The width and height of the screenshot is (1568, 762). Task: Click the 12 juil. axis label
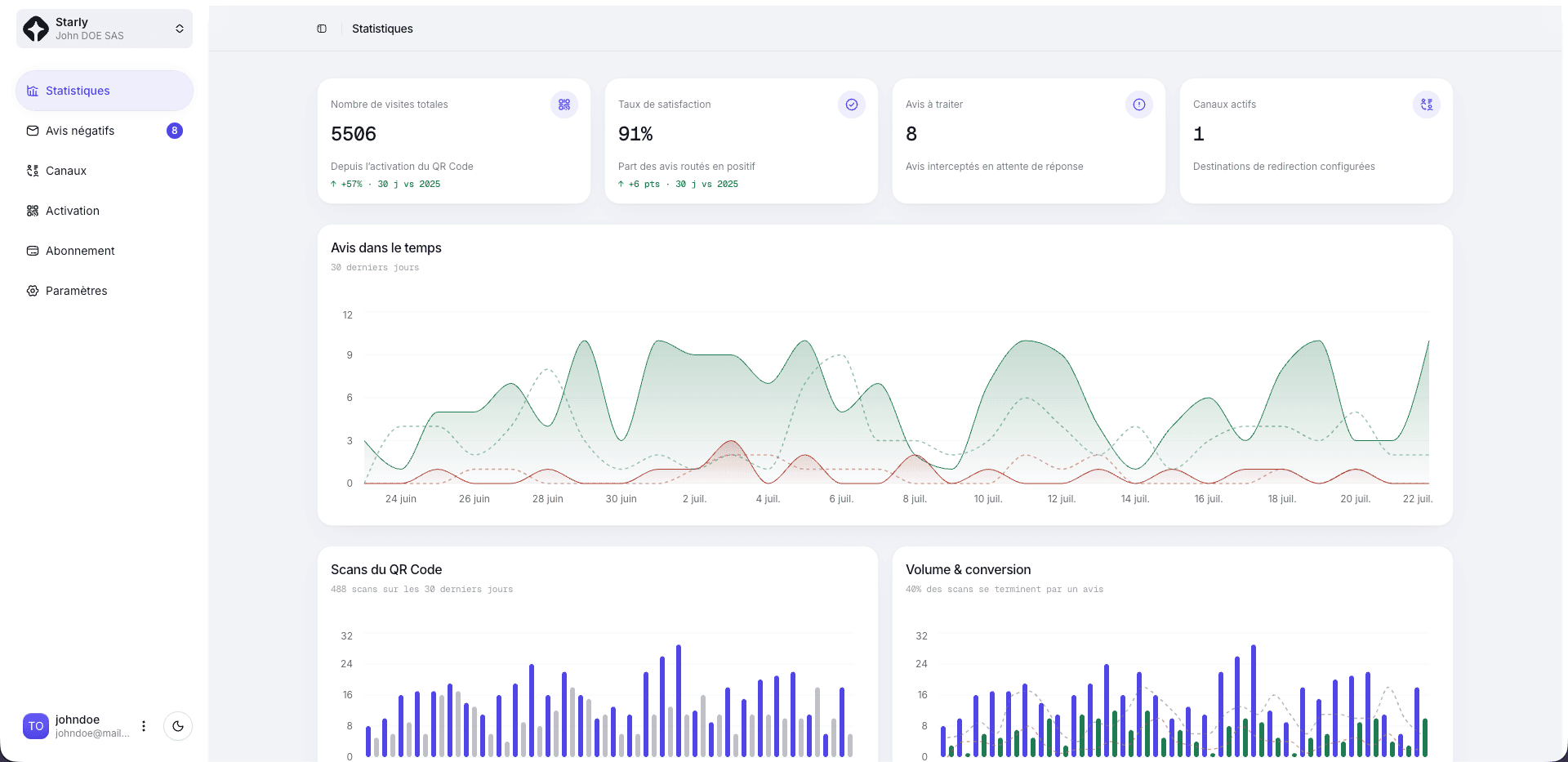1062,499
